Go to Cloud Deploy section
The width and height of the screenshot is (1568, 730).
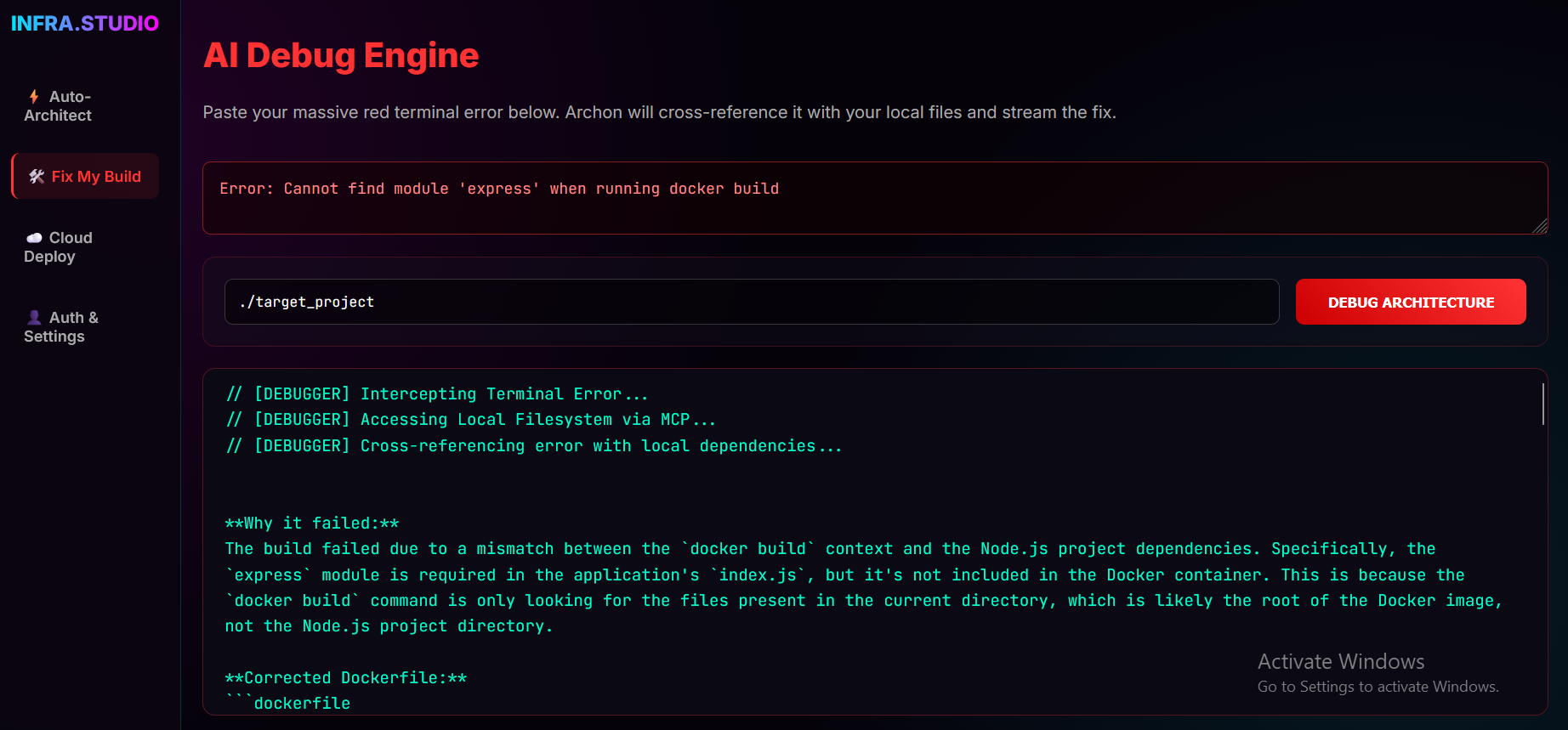pos(85,247)
